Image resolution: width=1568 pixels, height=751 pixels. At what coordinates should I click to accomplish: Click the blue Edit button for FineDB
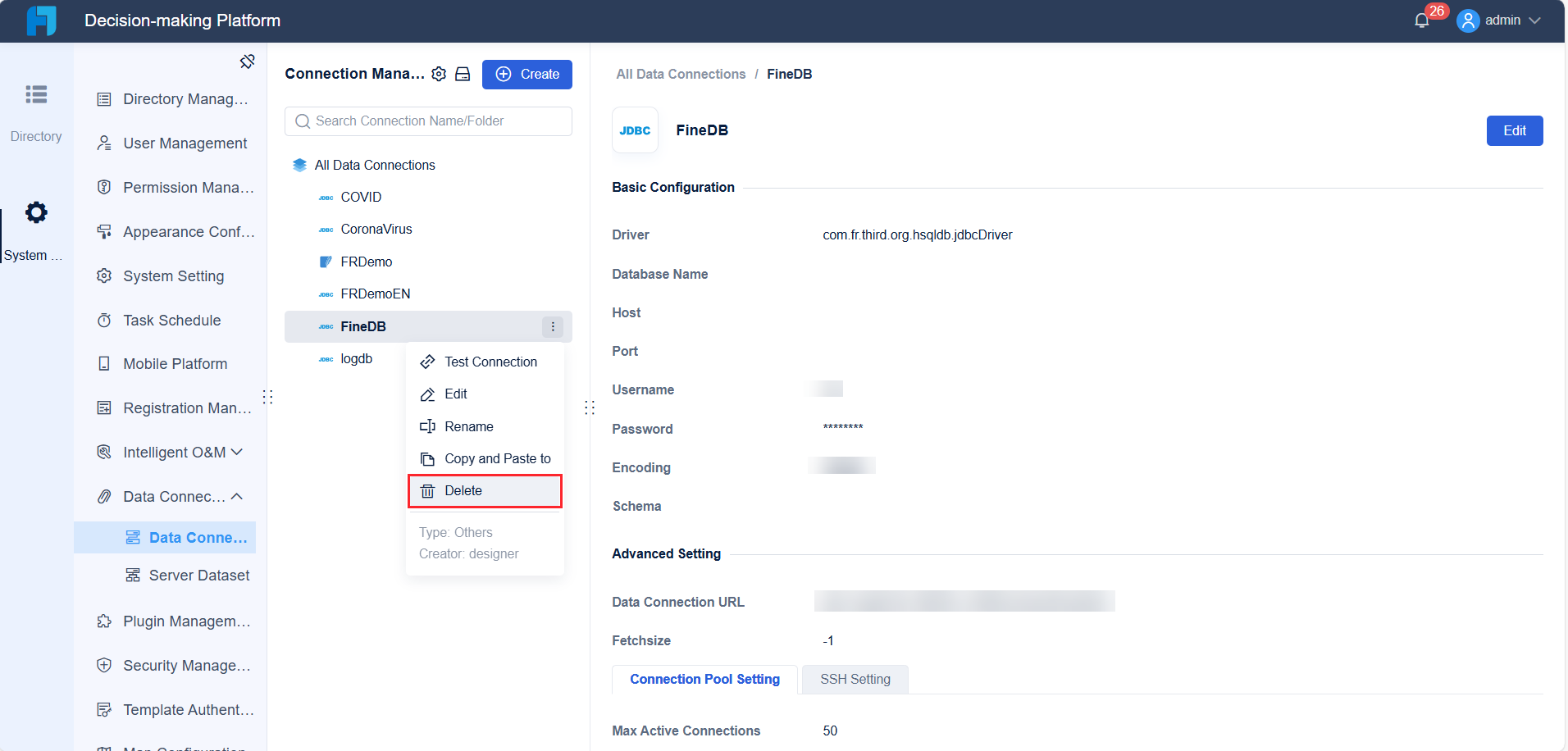1515,130
